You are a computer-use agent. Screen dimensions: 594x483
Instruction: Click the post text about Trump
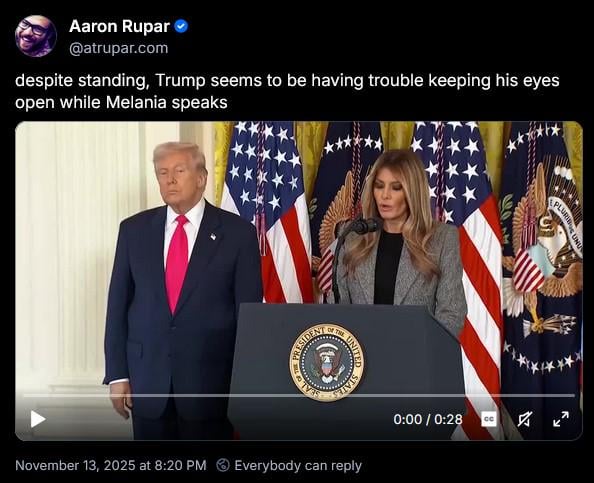pos(287,91)
